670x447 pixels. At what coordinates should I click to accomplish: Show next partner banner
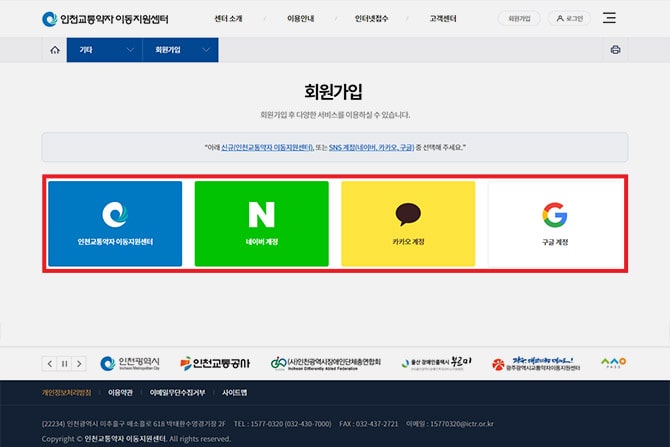click(79, 364)
